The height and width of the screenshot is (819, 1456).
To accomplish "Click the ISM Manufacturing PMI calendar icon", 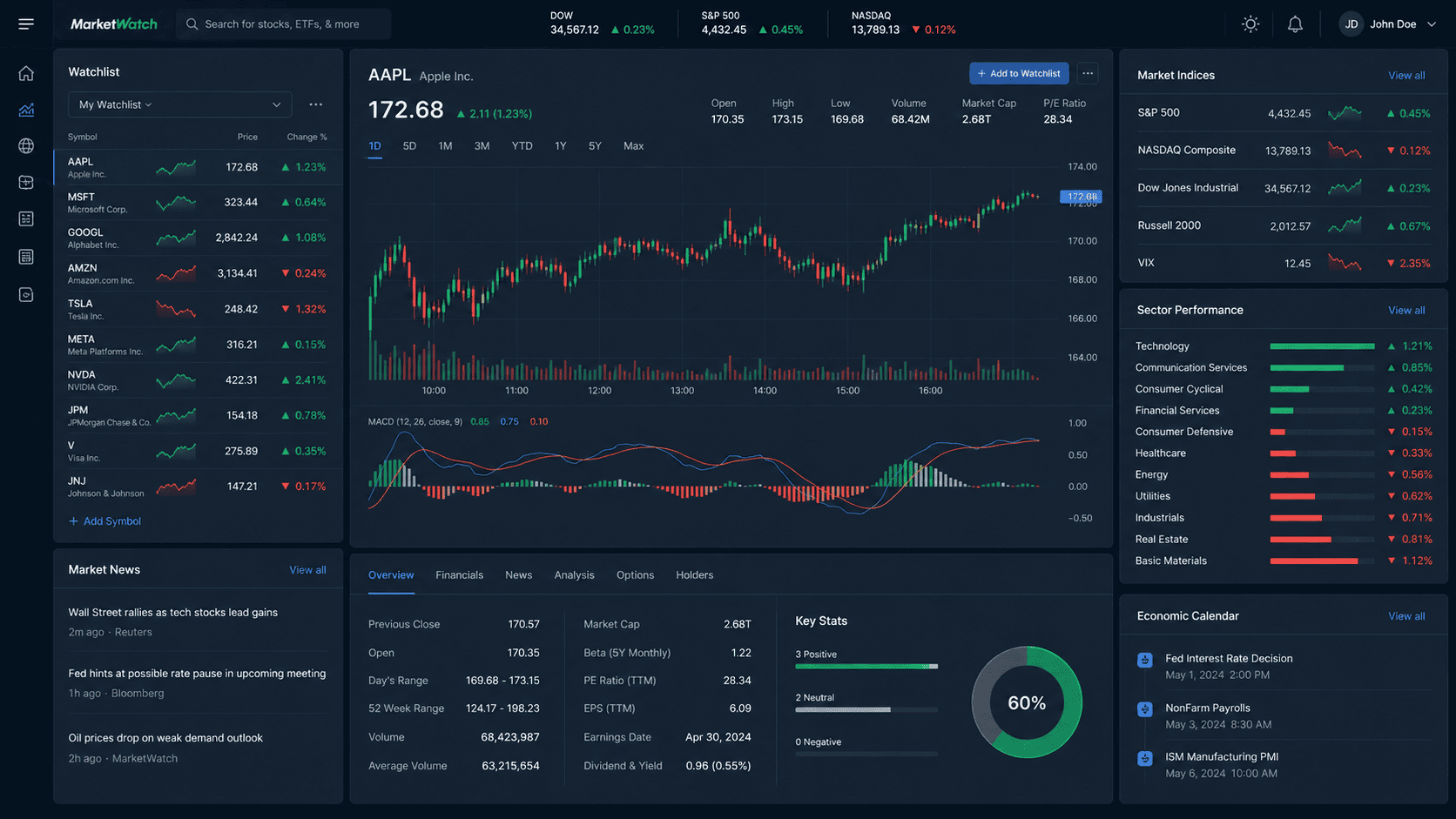I will click(x=1145, y=758).
